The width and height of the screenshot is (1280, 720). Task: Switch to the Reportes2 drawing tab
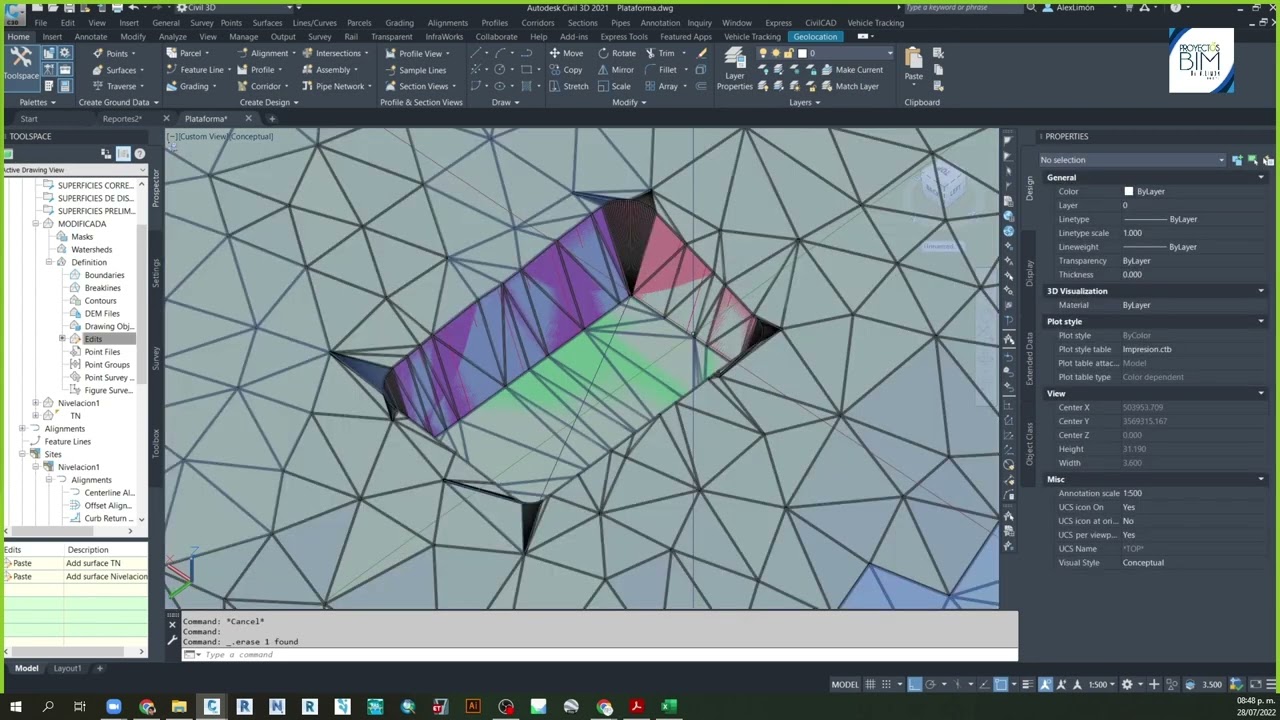pyautogui.click(x=121, y=119)
